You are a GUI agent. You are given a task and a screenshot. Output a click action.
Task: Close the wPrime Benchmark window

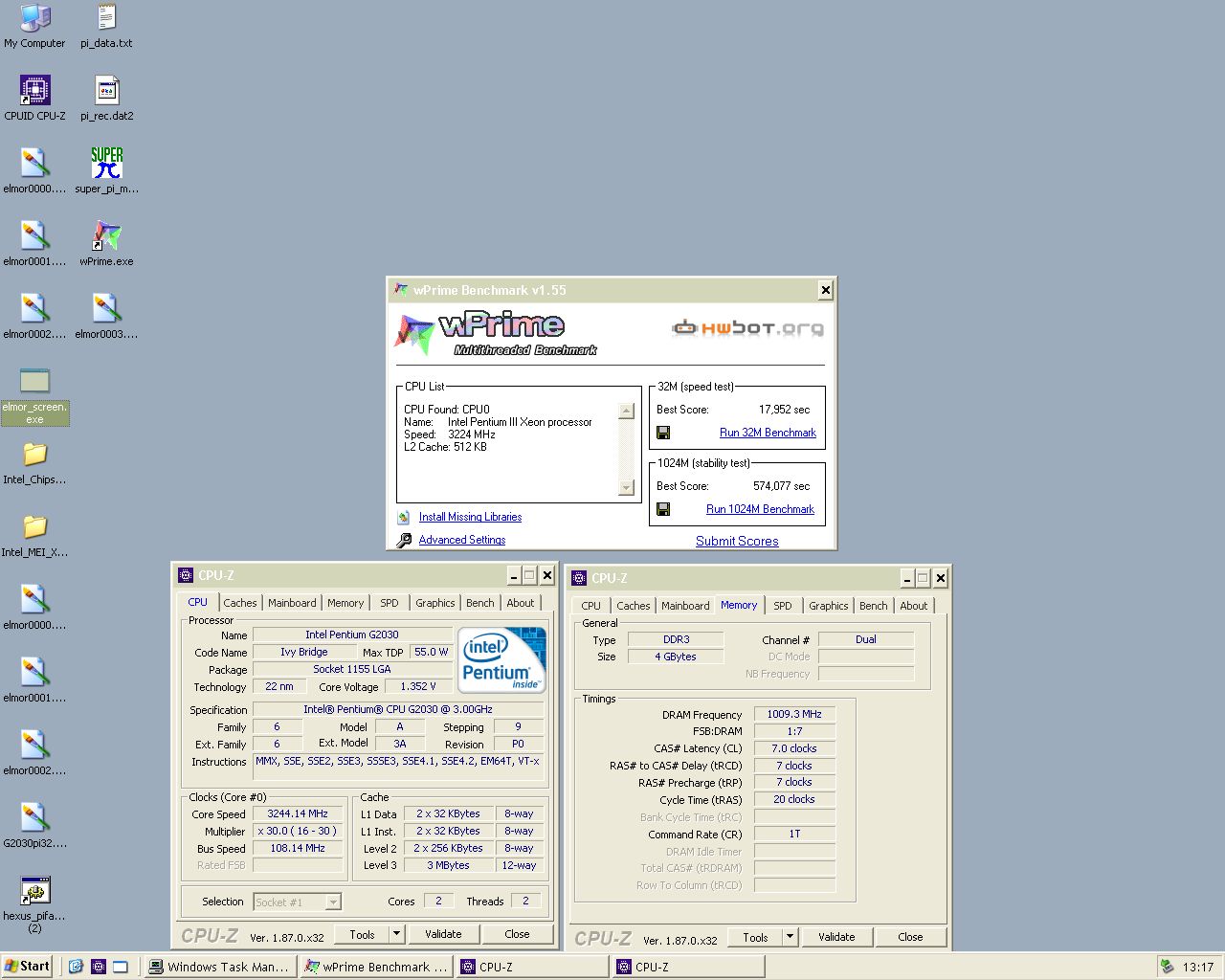[826, 290]
